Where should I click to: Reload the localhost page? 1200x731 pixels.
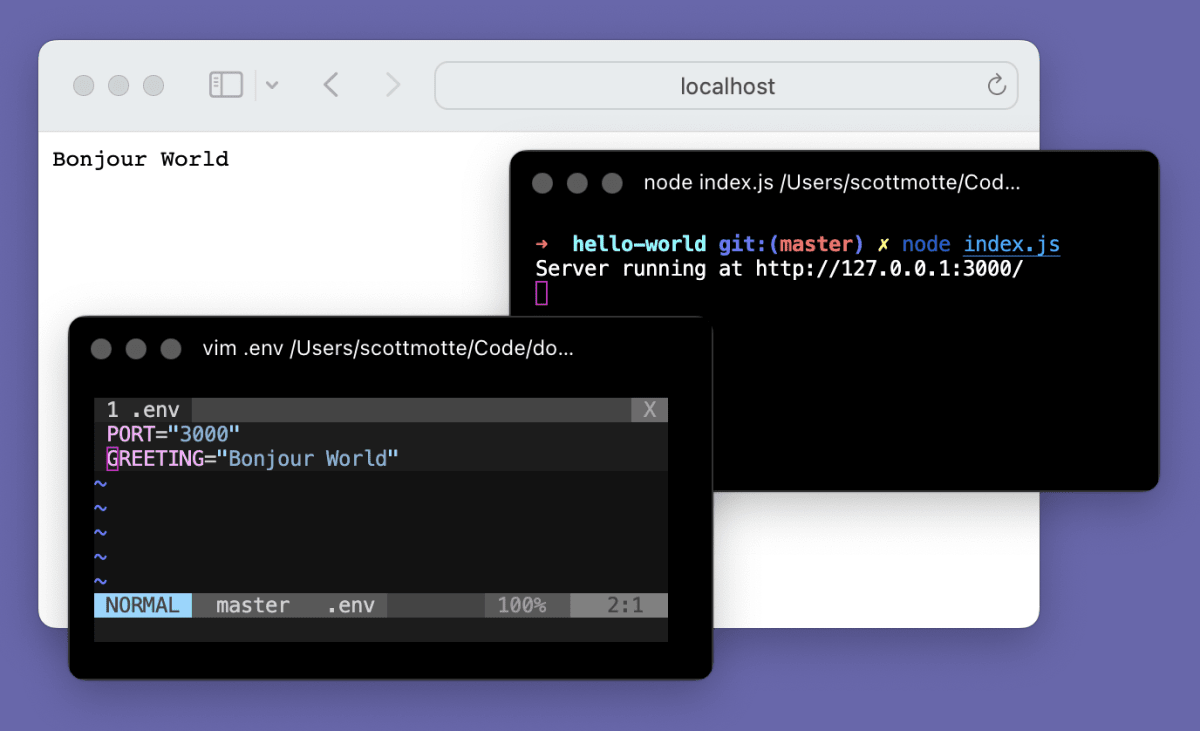pos(996,85)
